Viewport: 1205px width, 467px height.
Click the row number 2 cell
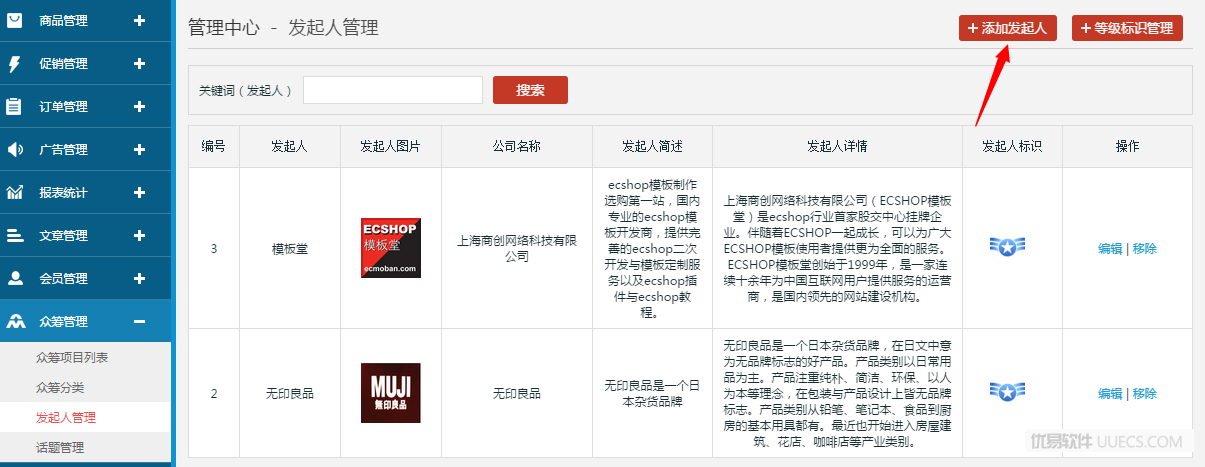point(214,394)
